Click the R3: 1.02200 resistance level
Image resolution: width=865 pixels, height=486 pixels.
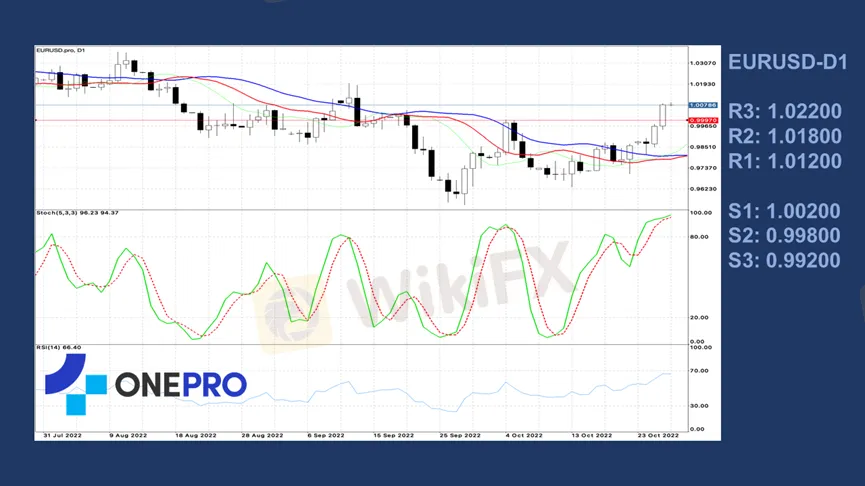click(x=784, y=112)
